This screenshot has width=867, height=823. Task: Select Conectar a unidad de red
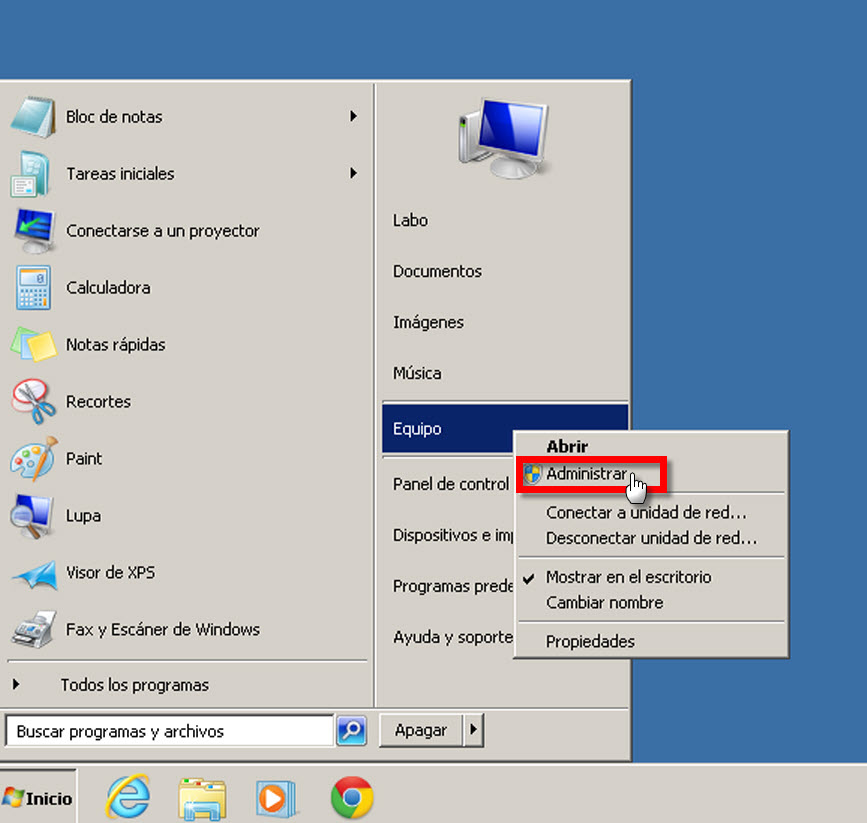(646, 513)
